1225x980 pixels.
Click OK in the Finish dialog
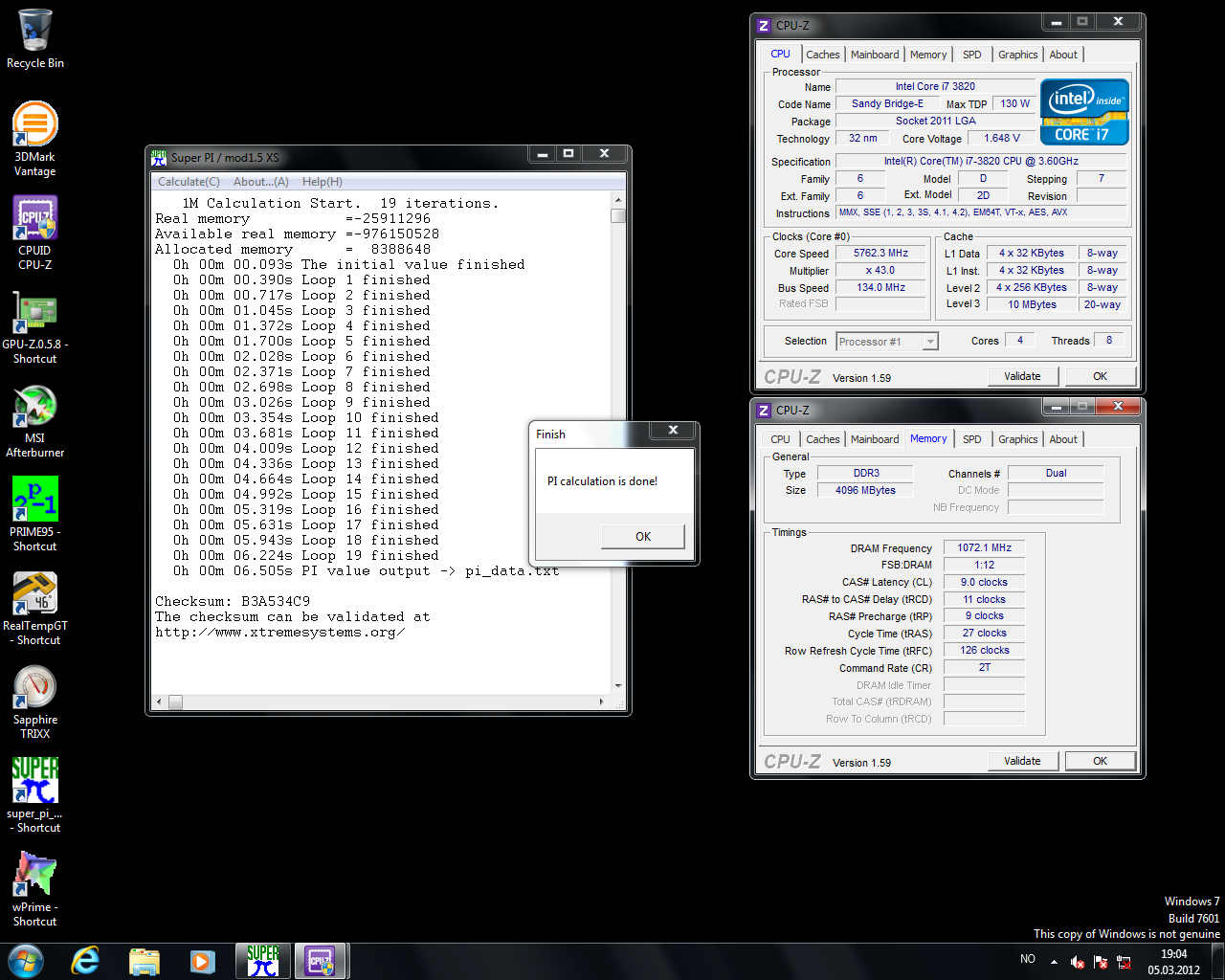tap(643, 537)
